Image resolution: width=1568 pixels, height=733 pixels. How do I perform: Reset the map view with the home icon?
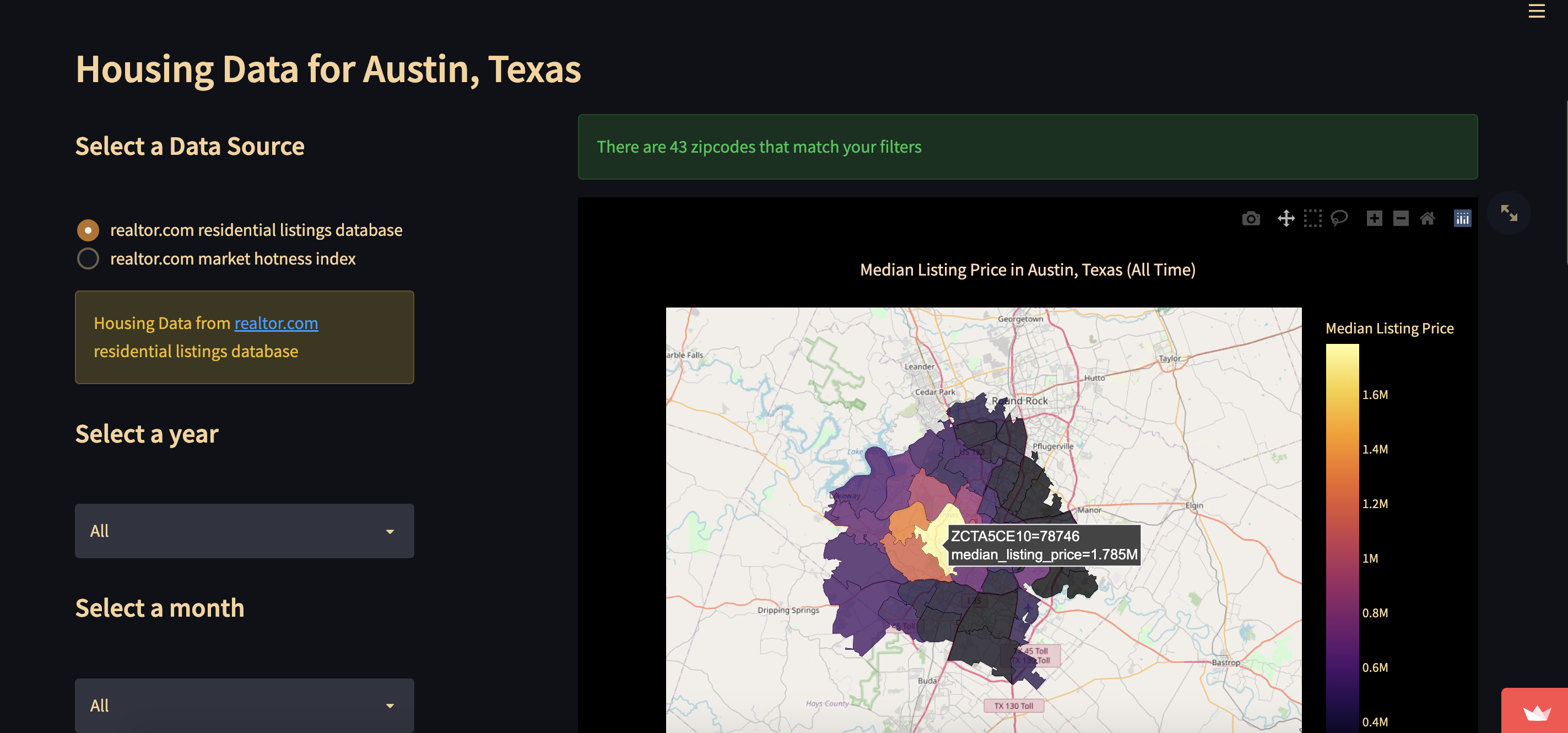(x=1428, y=218)
